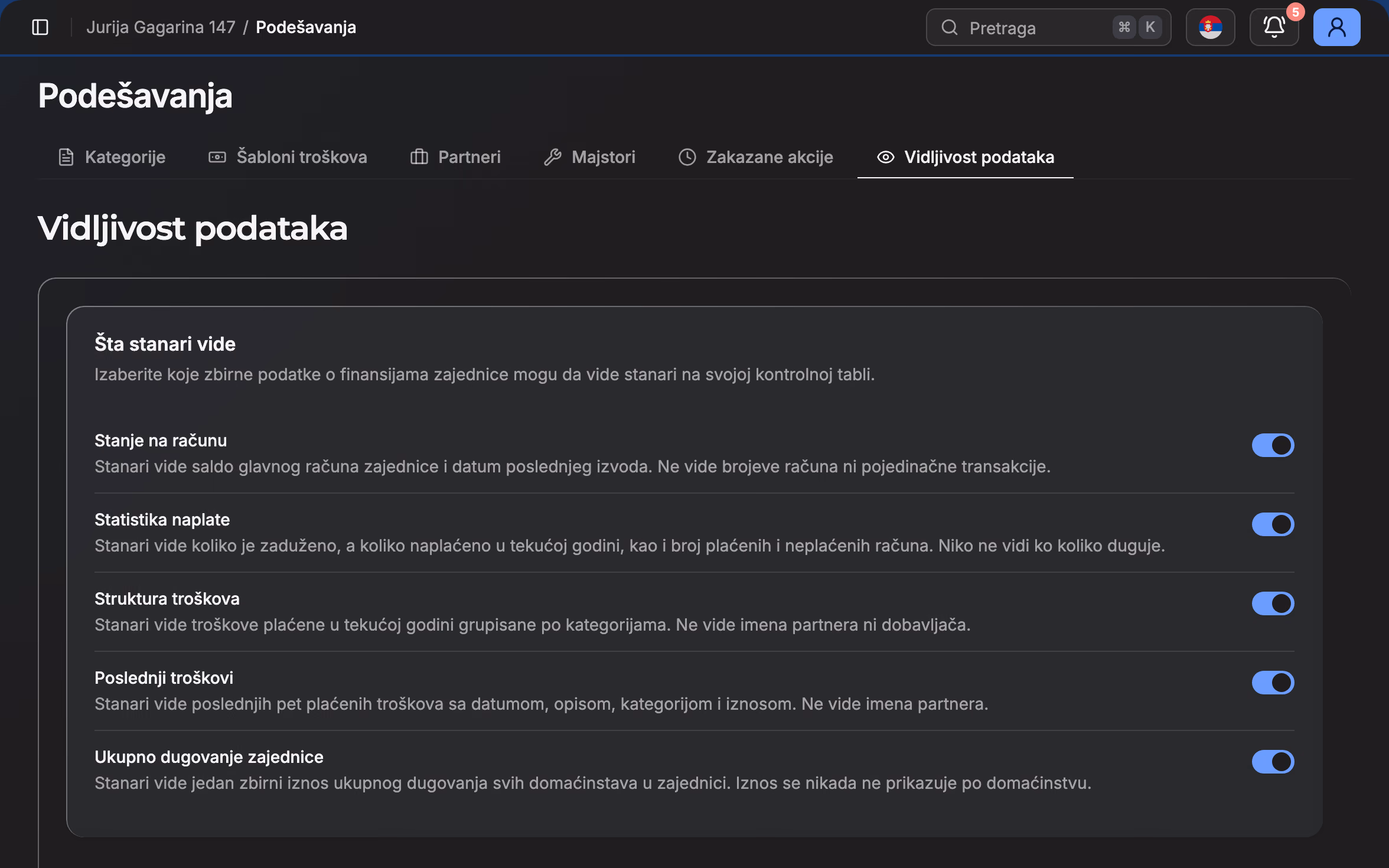The width and height of the screenshot is (1389, 868).
Task: Switch off Poslednji troškovi
Action: [x=1273, y=683]
